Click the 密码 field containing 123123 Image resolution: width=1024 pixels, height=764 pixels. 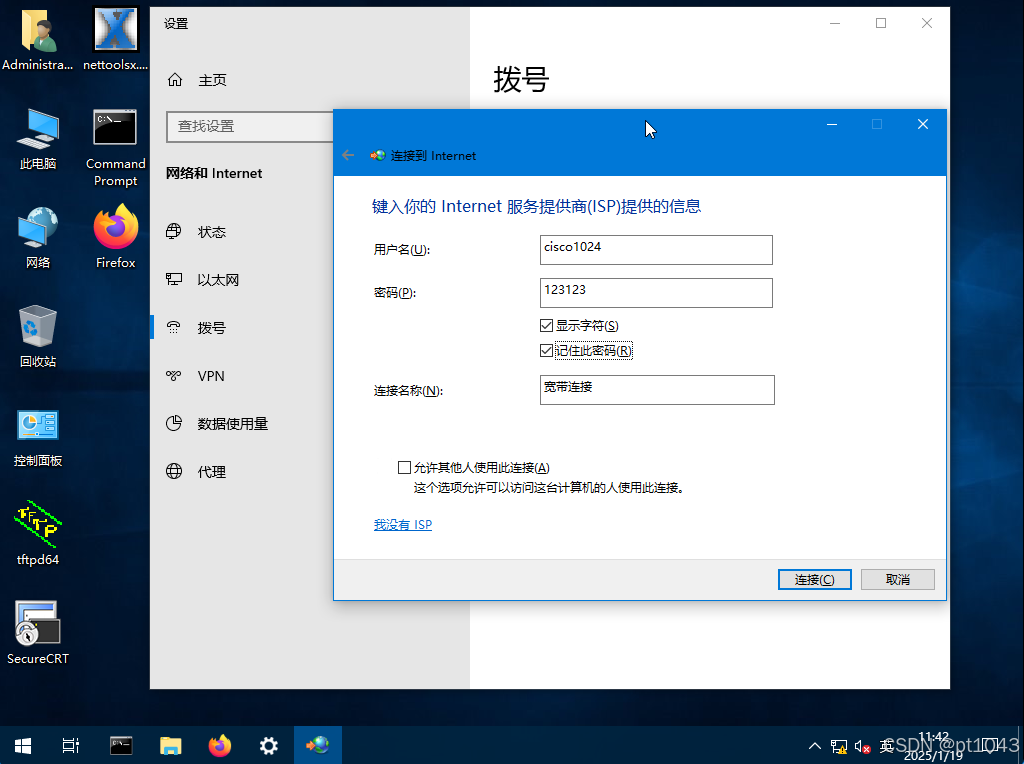(656, 293)
